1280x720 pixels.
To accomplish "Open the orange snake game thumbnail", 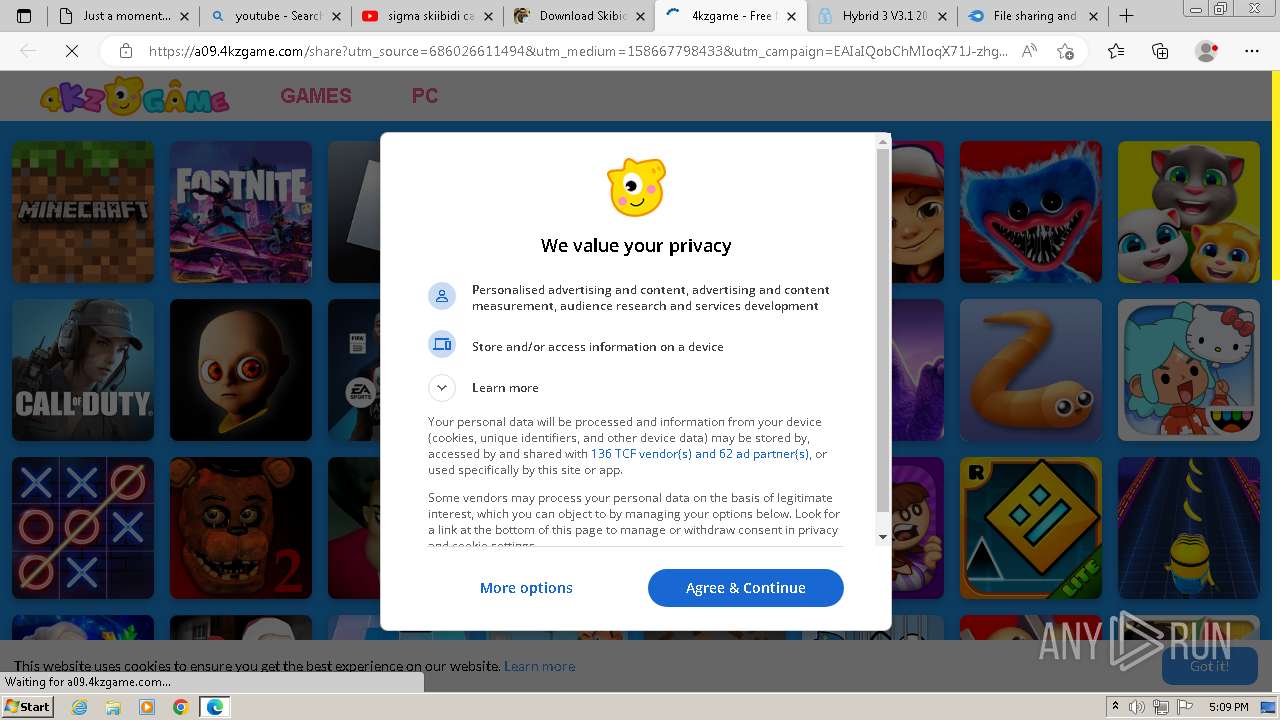I will pyautogui.click(x=1031, y=370).
